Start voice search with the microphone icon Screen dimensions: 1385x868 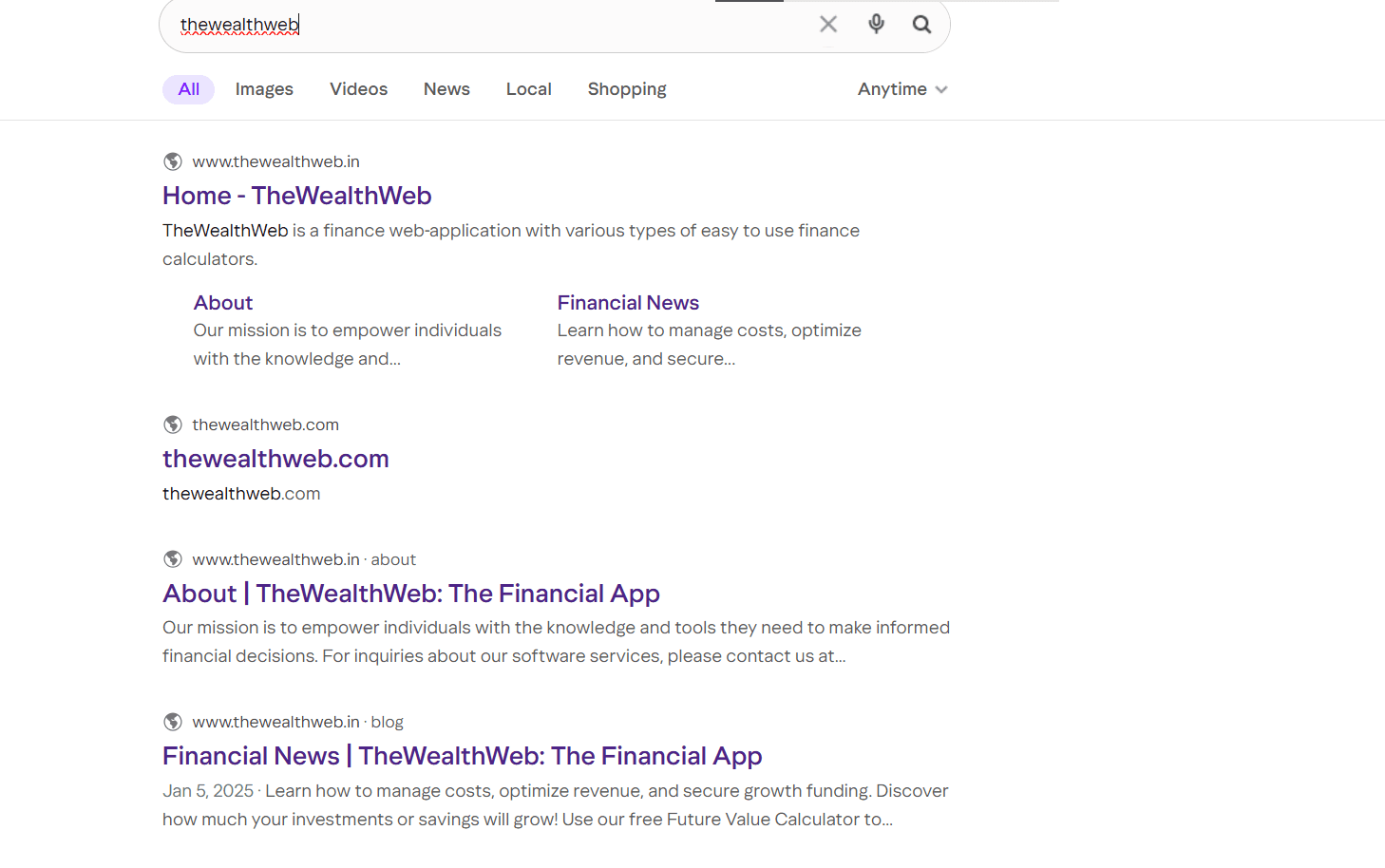tap(875, 24)
